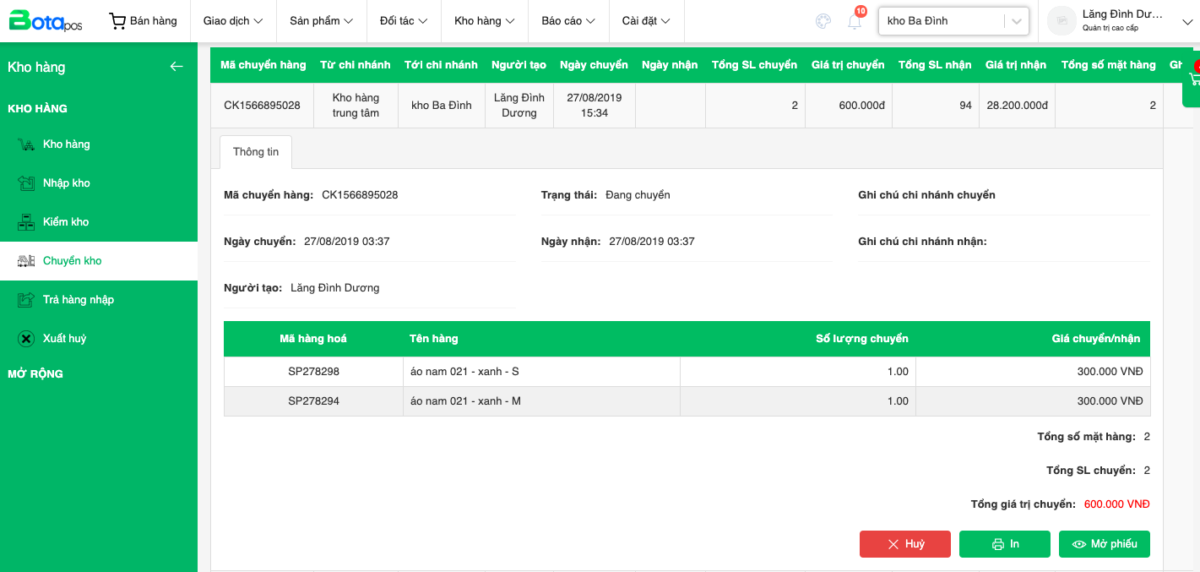Click the support icon beside the bell
This screenshot has height=572, width=1200.
coord(823,21)
